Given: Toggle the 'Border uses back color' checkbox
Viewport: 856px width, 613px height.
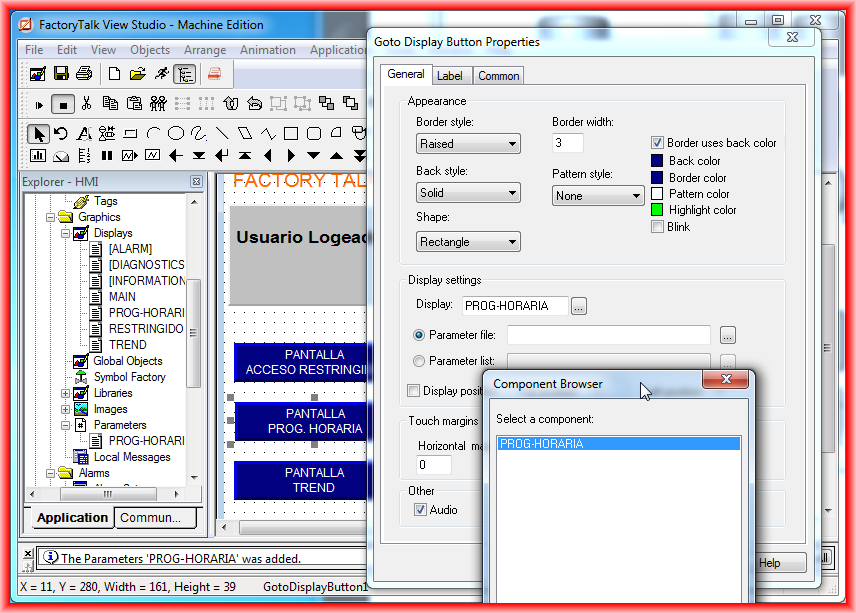Looking at the screenshot, I should [x=658, y=143].
